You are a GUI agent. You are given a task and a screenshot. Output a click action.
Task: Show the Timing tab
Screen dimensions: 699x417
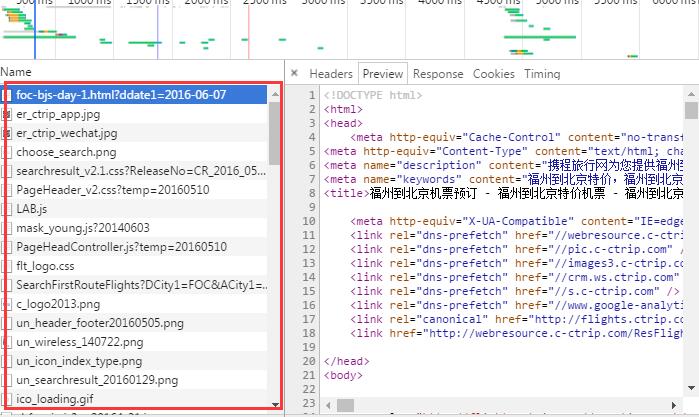(542, 74)
